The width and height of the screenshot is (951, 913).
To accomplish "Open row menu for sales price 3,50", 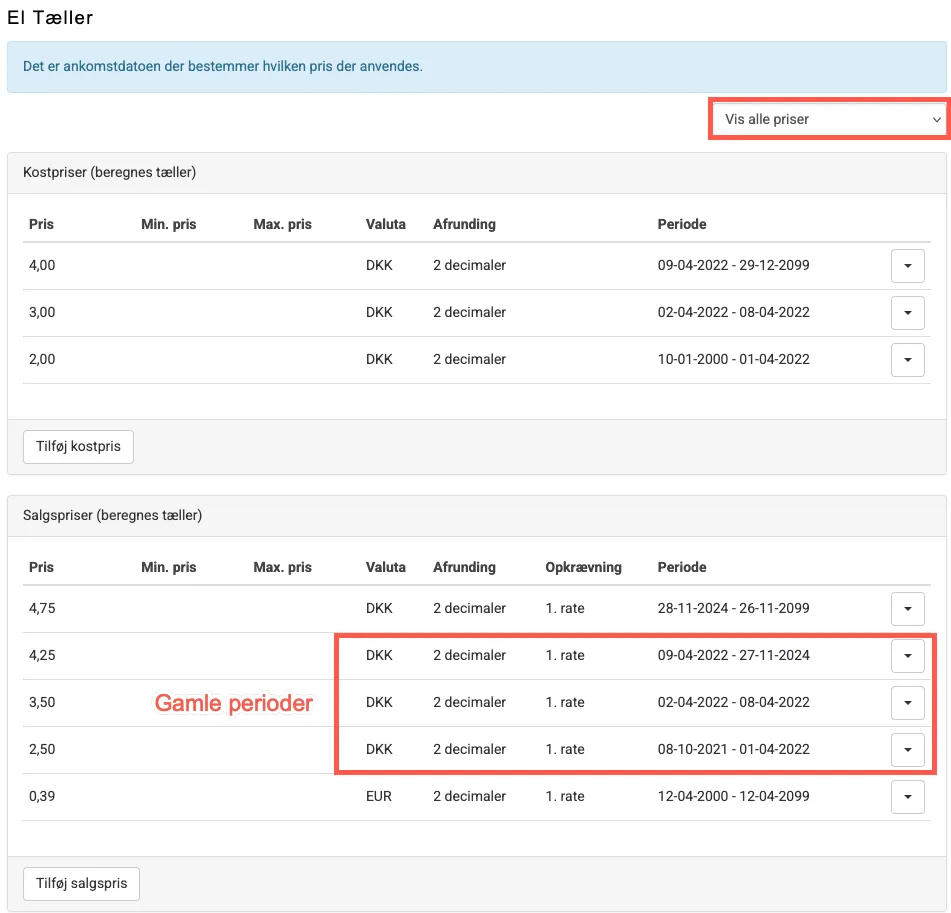I will coord(907,703).
